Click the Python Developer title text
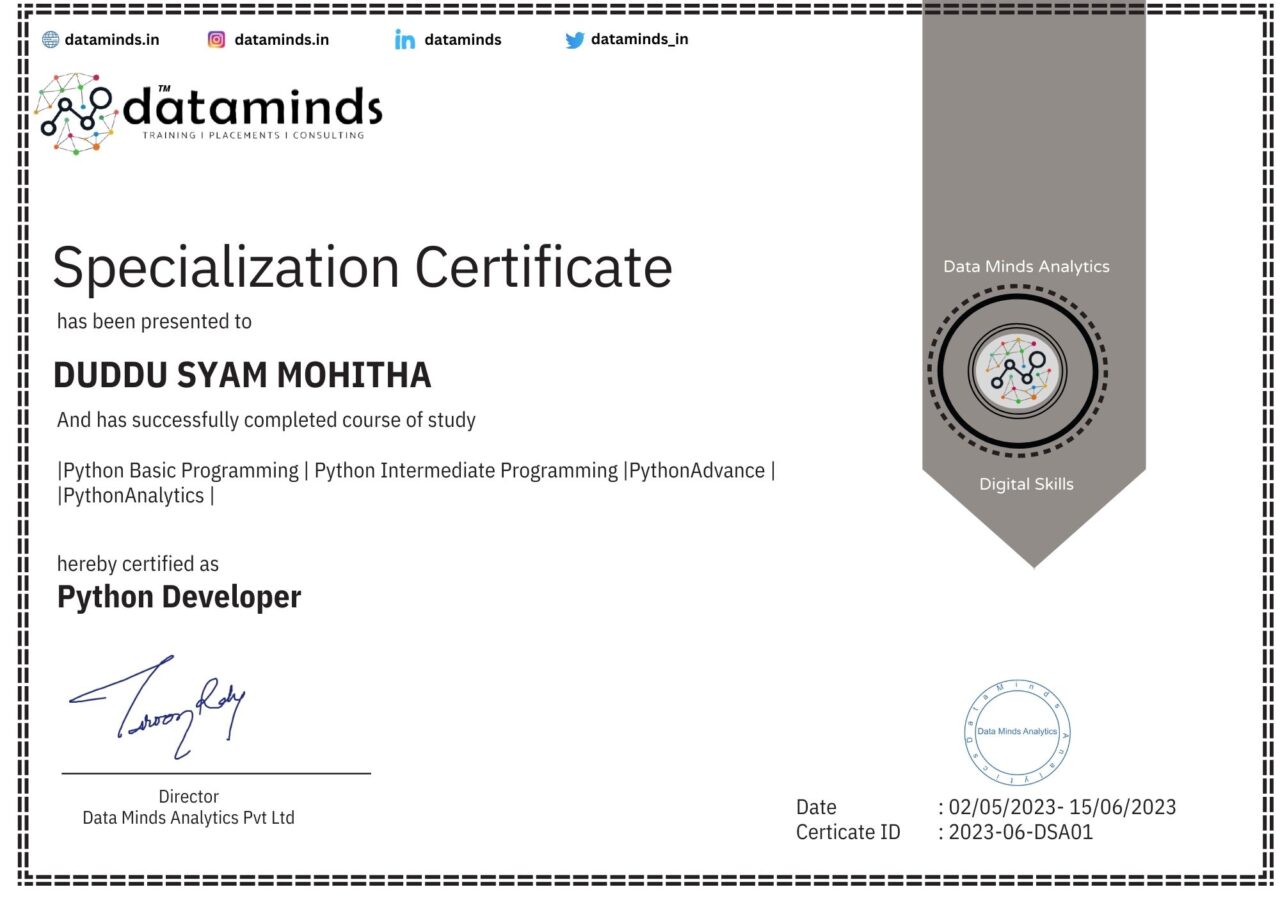 178,597
